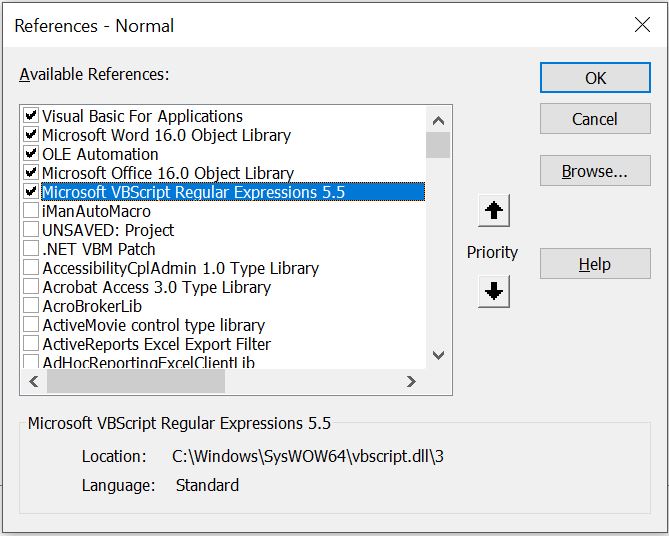669x536 pixels.
Task: Check the AccessibilityCplAdmin 1.0 Type Library checkbox
Action: [x=31, y=268]
